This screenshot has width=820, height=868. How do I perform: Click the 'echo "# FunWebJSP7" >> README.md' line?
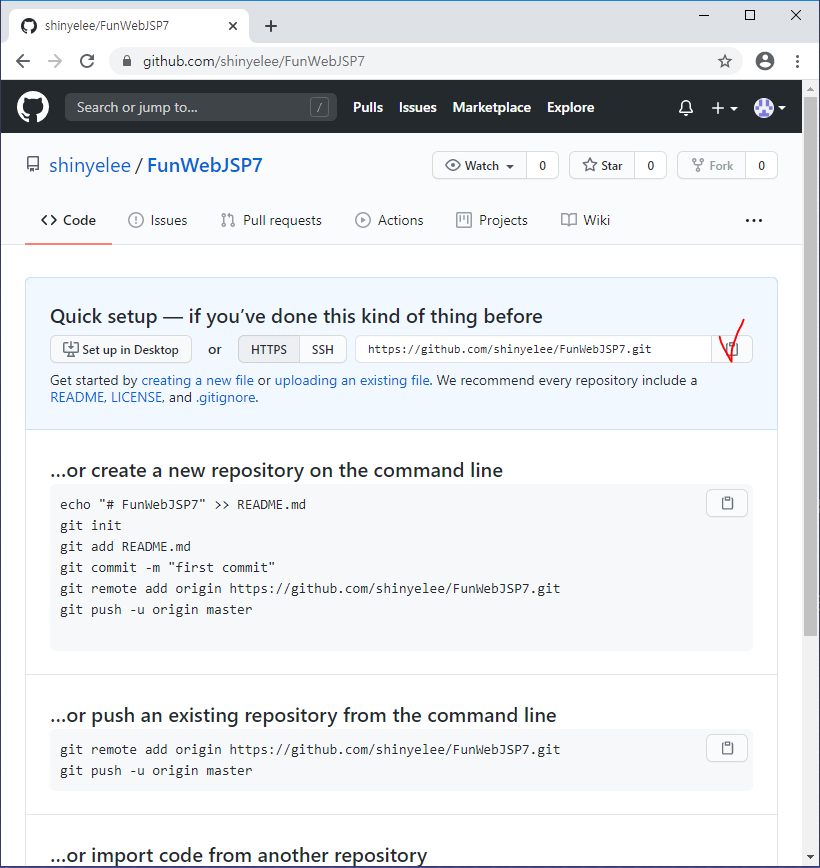[x=183, y=504]
